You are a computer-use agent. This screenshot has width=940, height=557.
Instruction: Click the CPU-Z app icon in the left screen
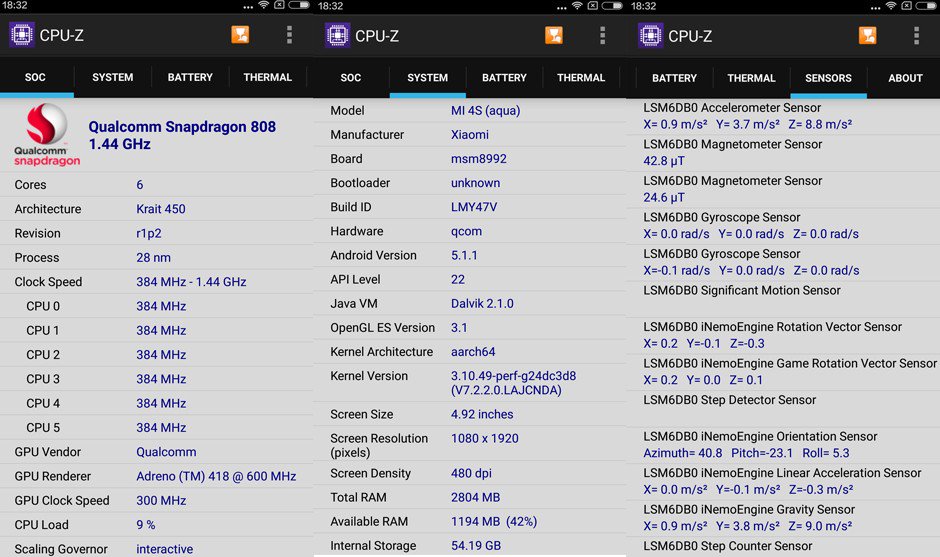22,35
